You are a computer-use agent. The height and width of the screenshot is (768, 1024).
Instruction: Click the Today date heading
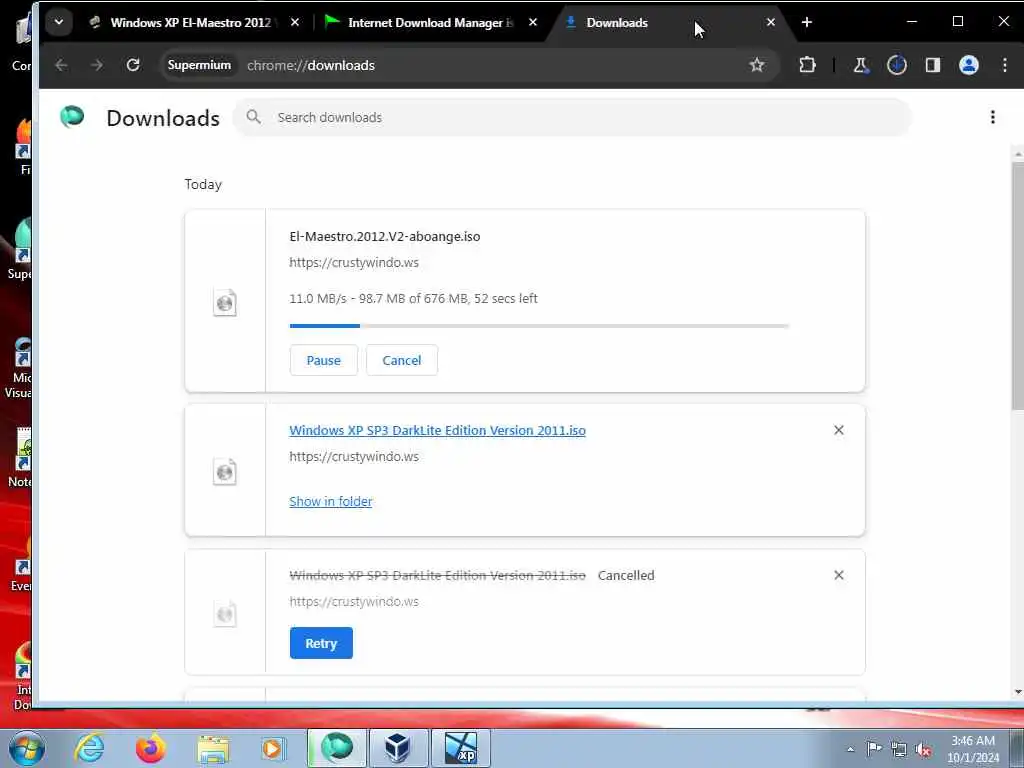(203, 184)
